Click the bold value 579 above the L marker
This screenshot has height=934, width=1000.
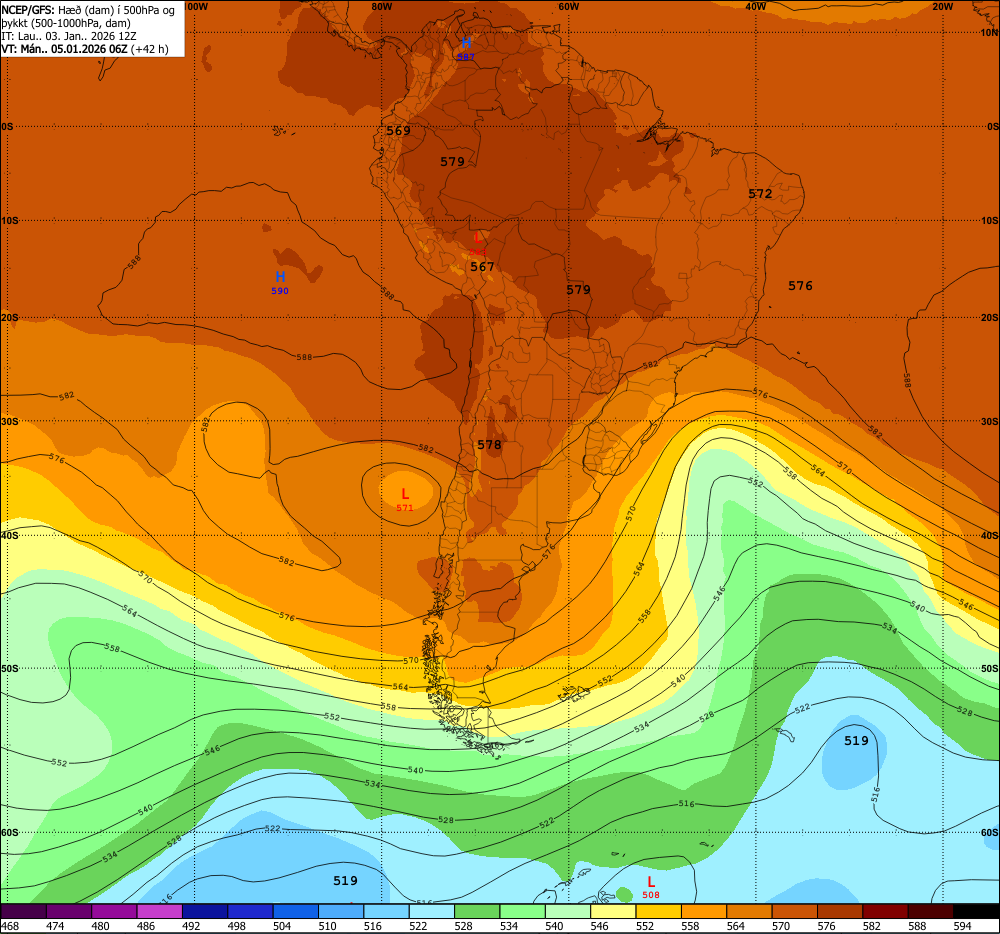pyautogui.click(x=453, y=161)
